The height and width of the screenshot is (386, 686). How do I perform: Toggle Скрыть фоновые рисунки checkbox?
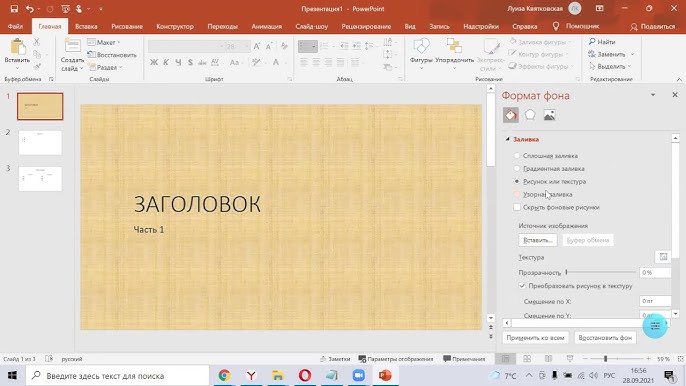pos(517,207)
